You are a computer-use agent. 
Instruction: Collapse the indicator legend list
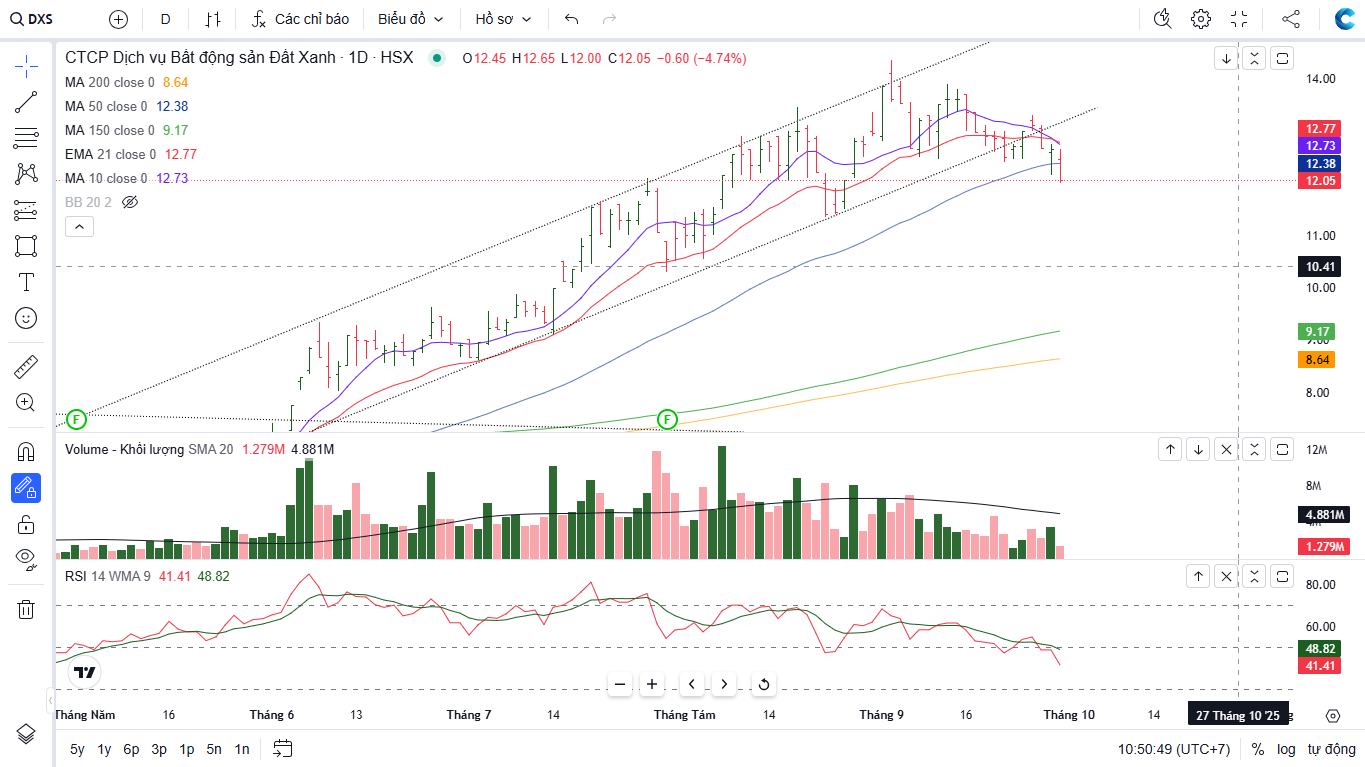click(79, 227)
